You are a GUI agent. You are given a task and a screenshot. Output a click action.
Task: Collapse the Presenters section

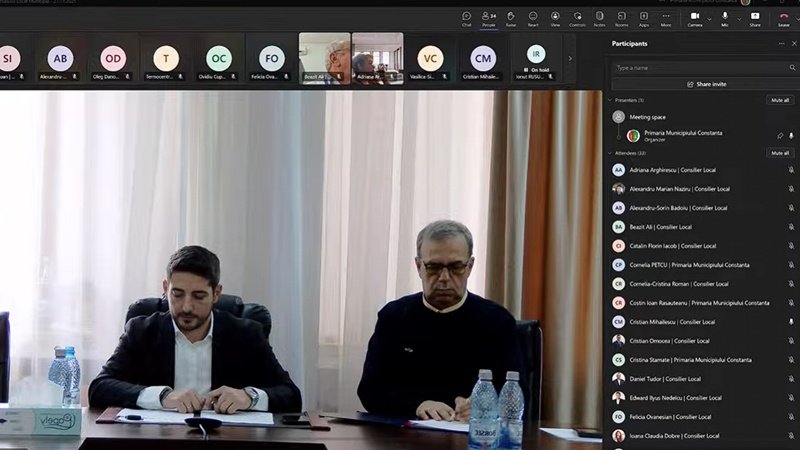pyautogui.click(x=611, y=100)
